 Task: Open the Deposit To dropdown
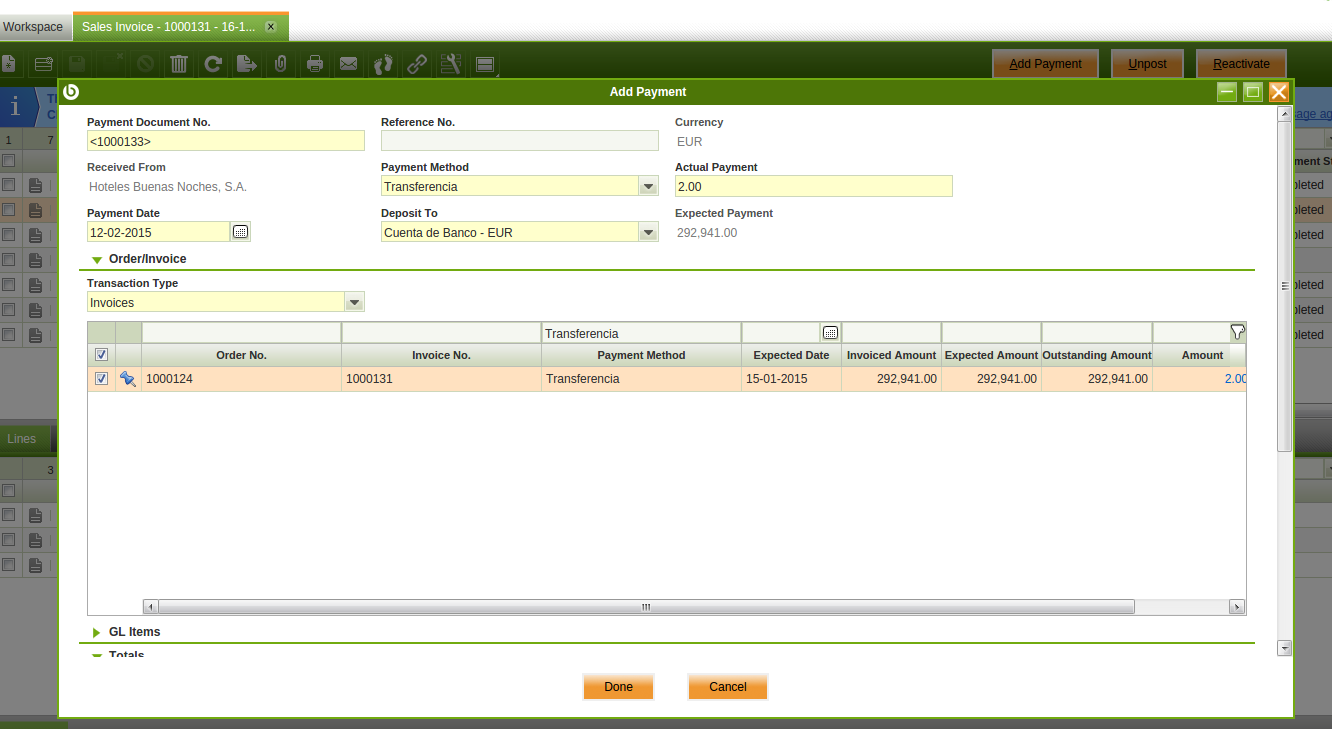648,232
